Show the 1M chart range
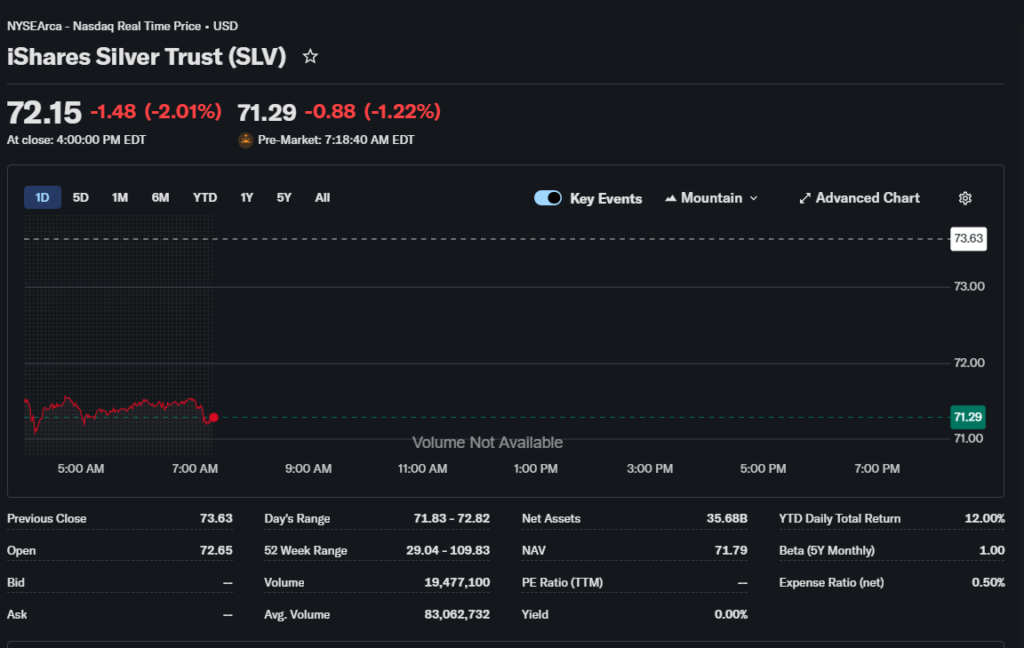The height and width of the screenshot is (648, 1024). pos(120,198)
